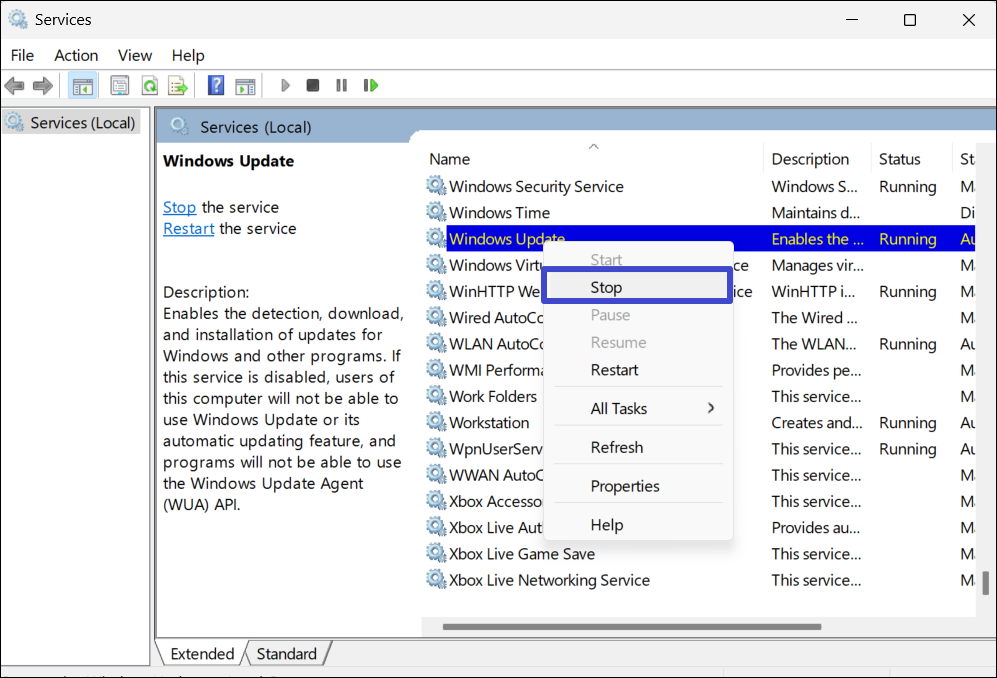Open the View menu in menu bar
The width and height of the screenshot is (997, 678).
(135, 55)
